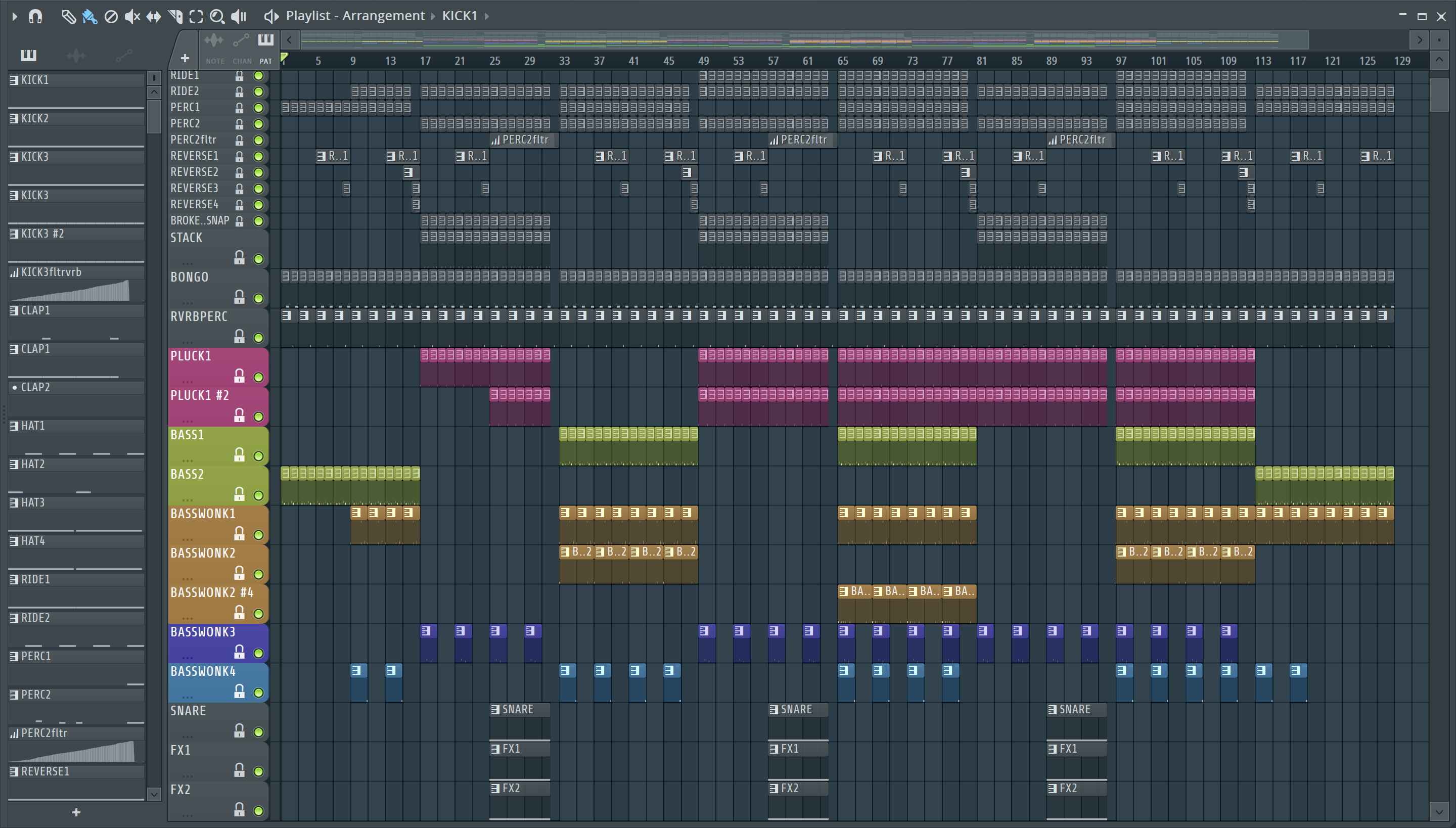Screen dimensions: 1456x828
Task: Open the Playlist options menu arrow
Action: (15, 17)
